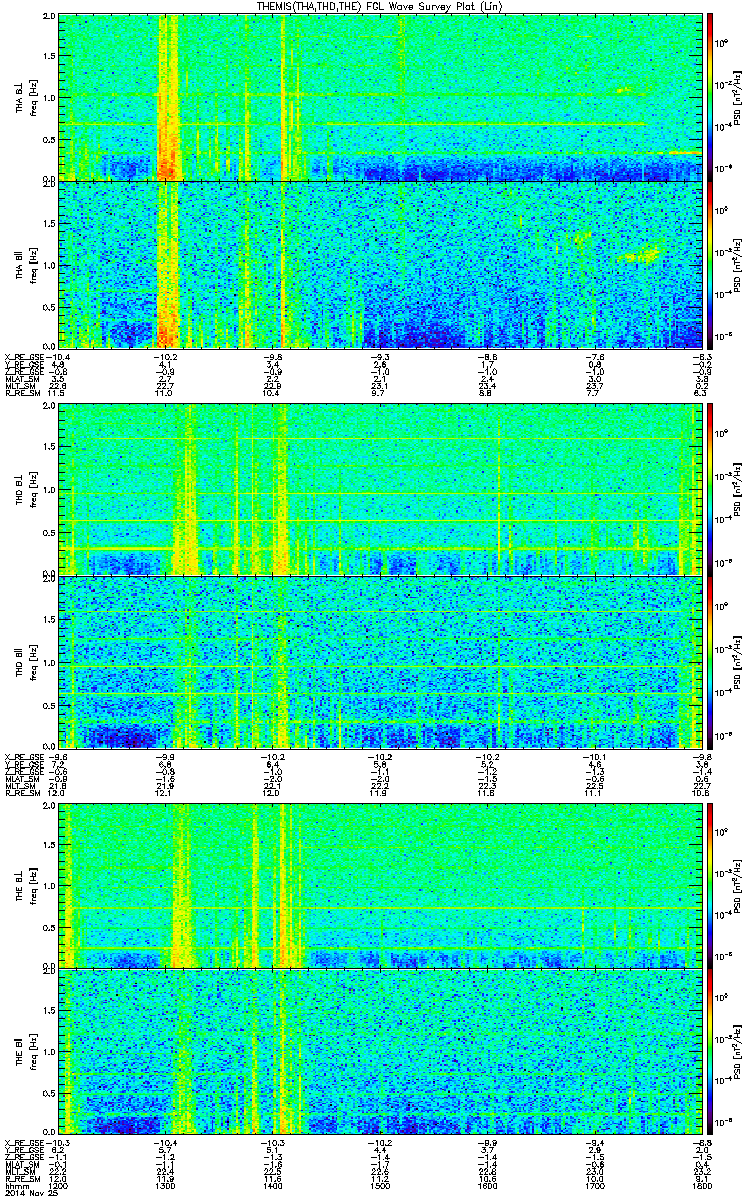Click the PSD color bar beside THD BII panel
The width and height of the screenshot is (750, 1200).
pos(710,662)
